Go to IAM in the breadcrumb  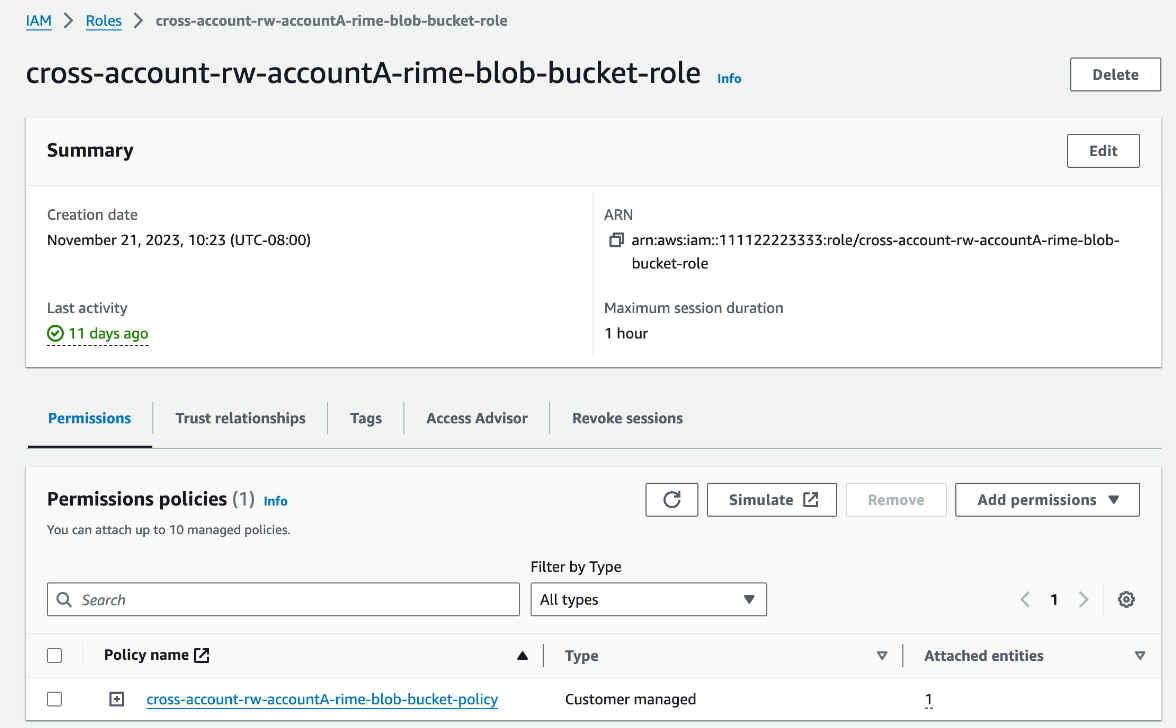point(39,21)
